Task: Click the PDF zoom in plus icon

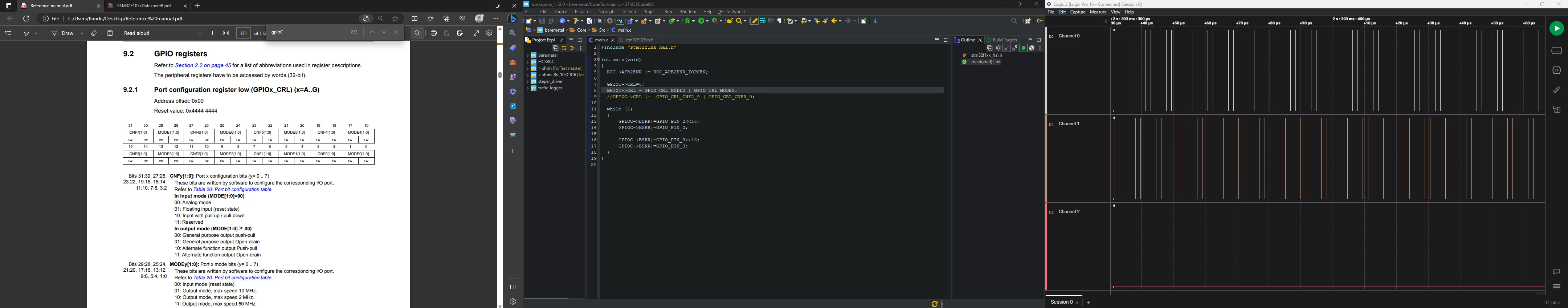Action: [212, 33]
